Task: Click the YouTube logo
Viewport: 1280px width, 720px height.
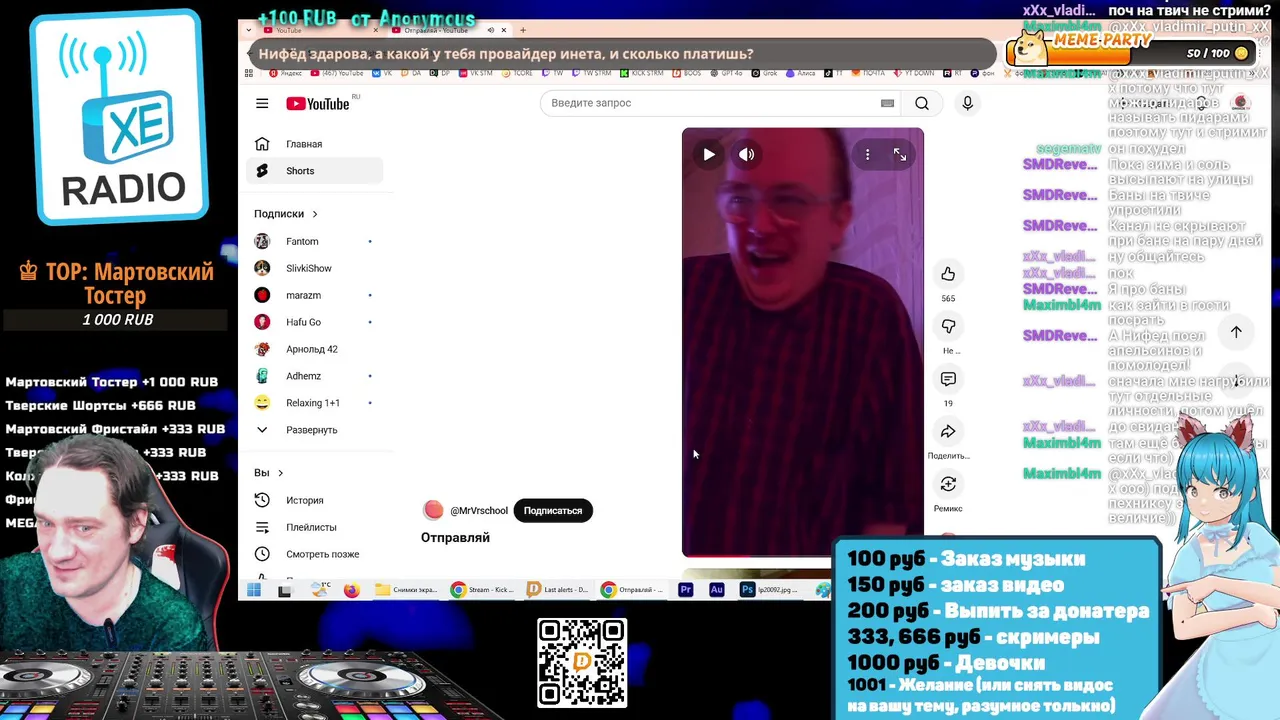Action: (x=318, y=104)
